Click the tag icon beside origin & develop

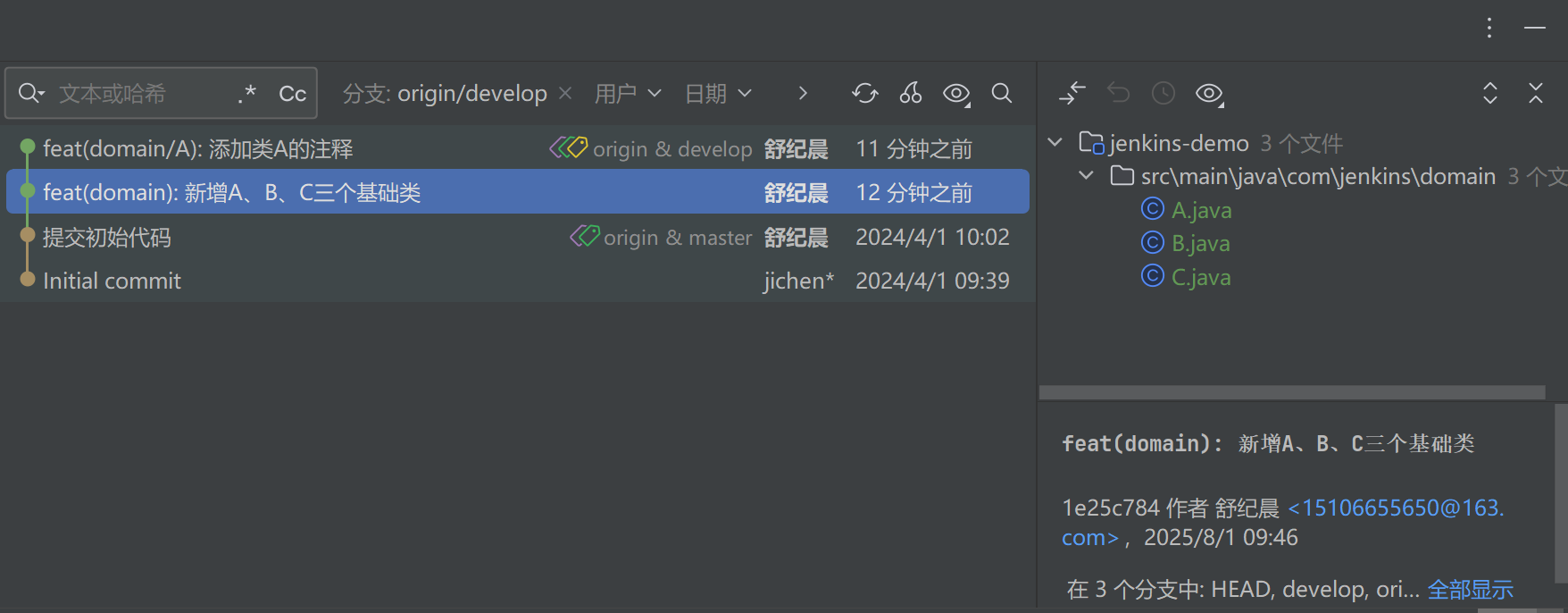click(569, 147)
